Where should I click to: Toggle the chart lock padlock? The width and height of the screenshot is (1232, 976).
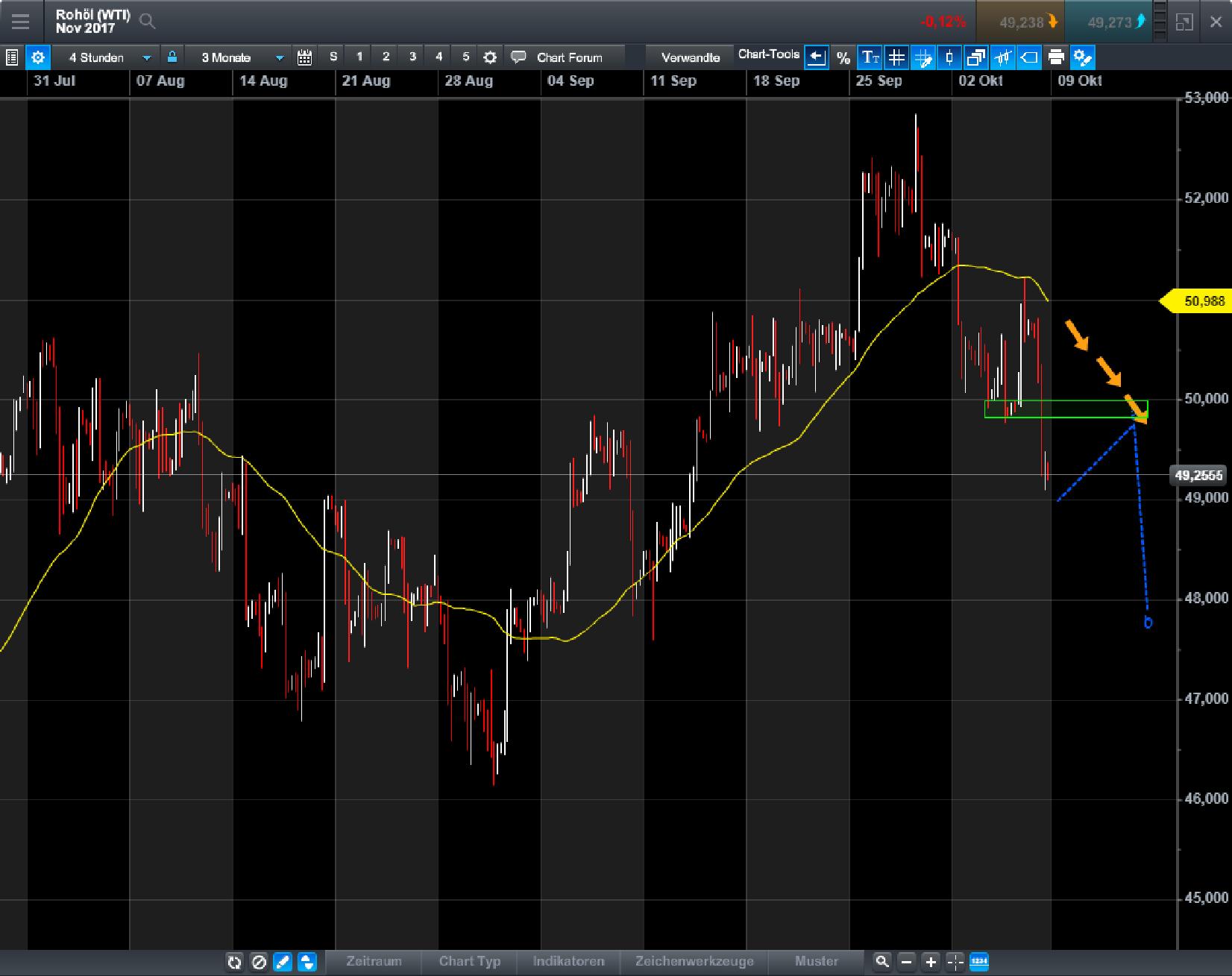[x=171, y=57]
